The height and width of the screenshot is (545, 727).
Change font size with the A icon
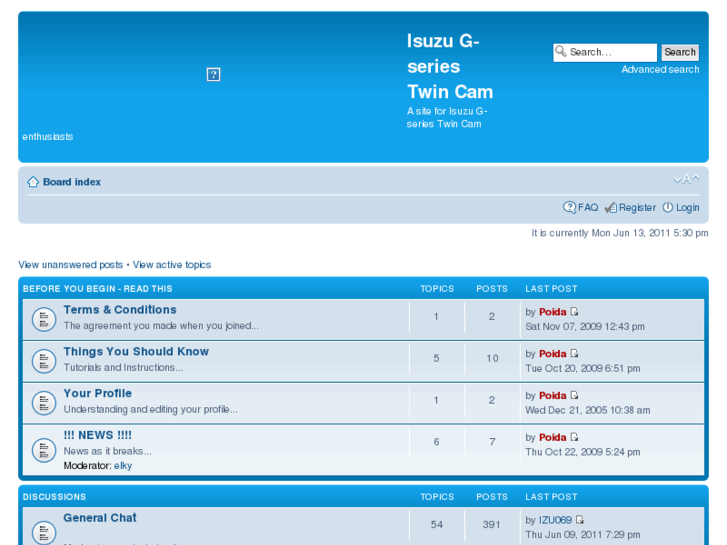[x=686, y=179]
